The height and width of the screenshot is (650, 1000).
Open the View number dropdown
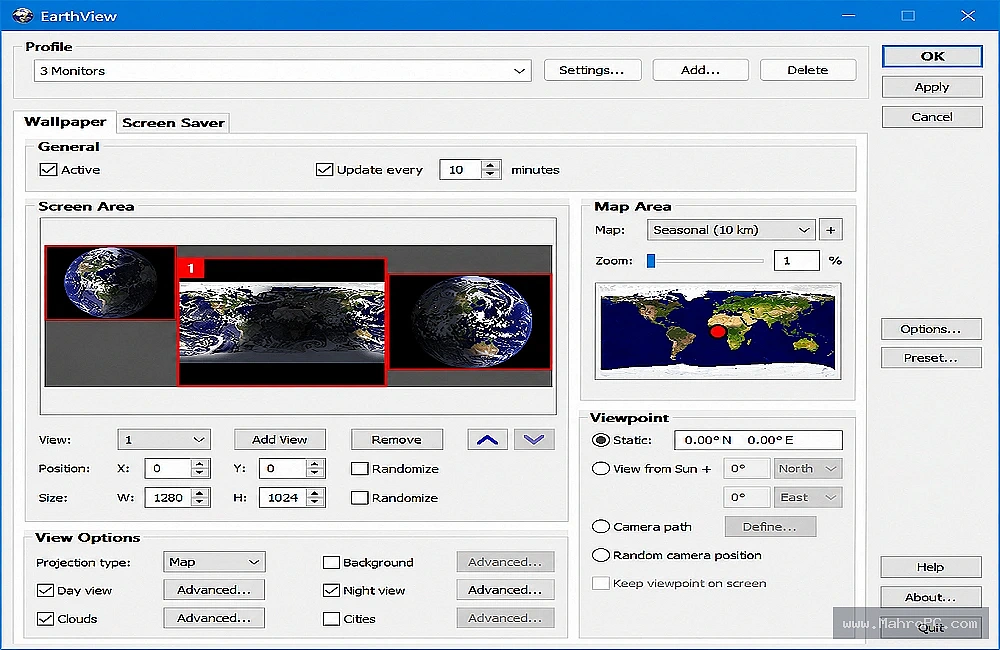164,439
